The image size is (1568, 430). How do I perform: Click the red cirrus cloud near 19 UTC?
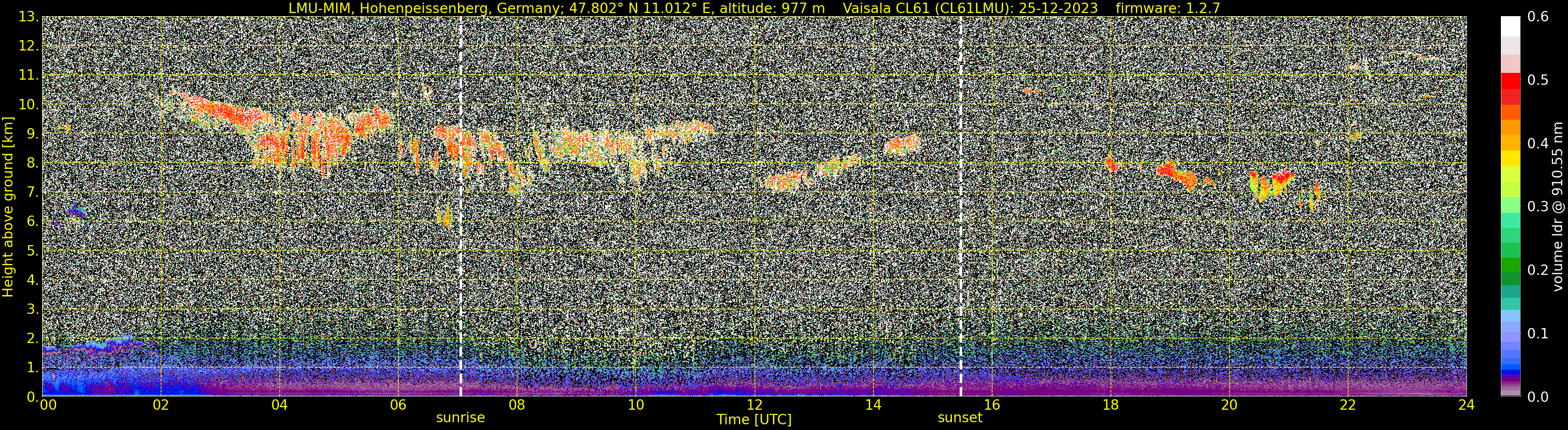[1177, 173]
